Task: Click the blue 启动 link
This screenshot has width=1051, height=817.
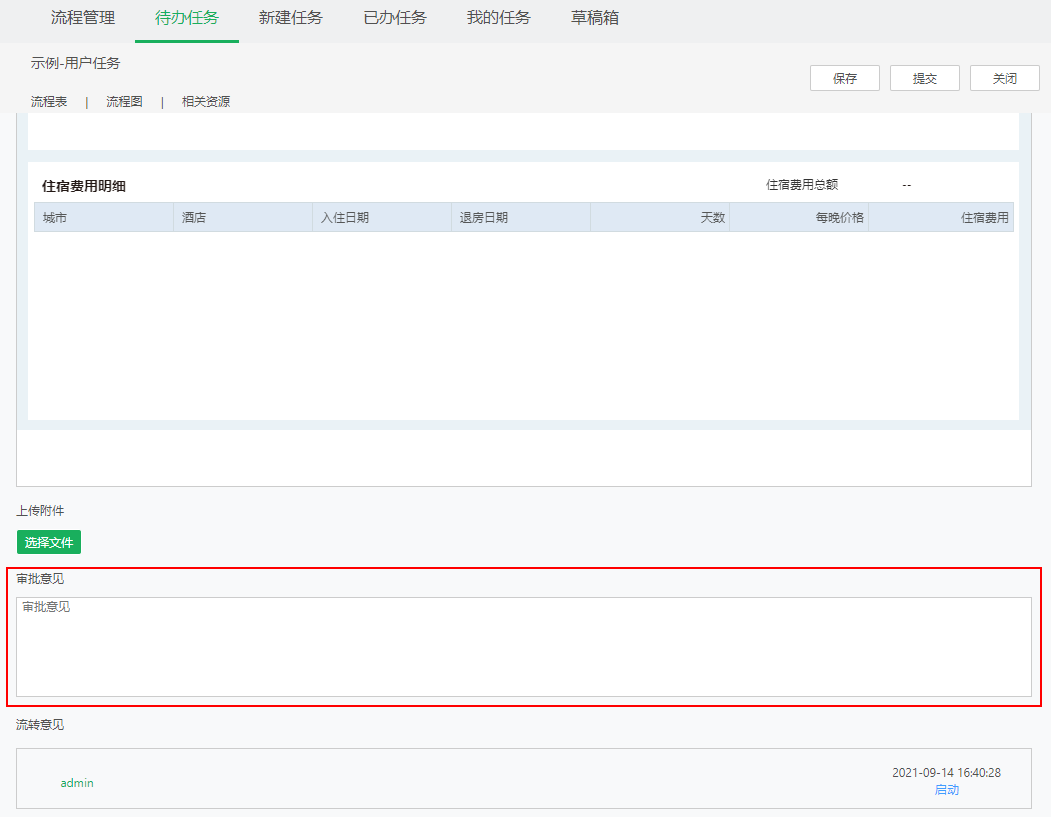Action: pyautogui.click(x=946, y=790)
